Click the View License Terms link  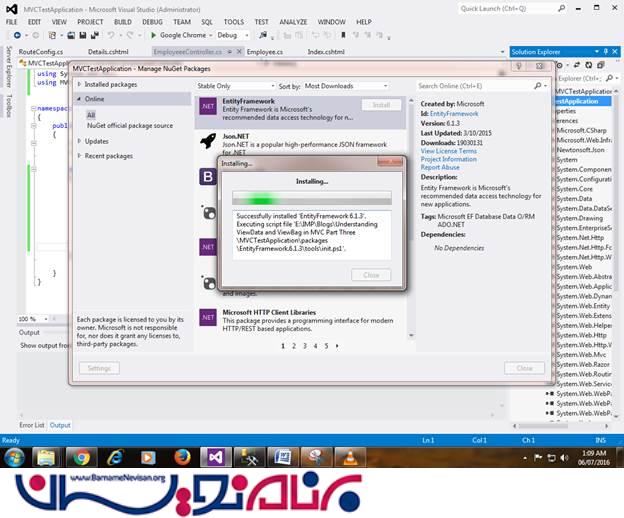(x=448, y=150)
